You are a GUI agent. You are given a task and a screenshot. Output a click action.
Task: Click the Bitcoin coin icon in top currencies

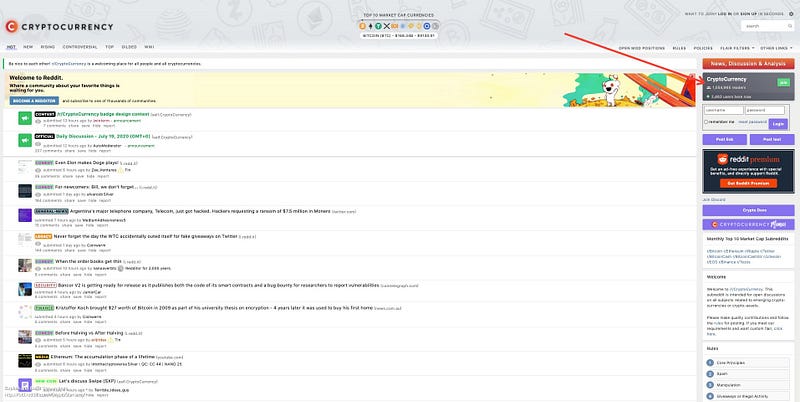click(x=363, y=26)
